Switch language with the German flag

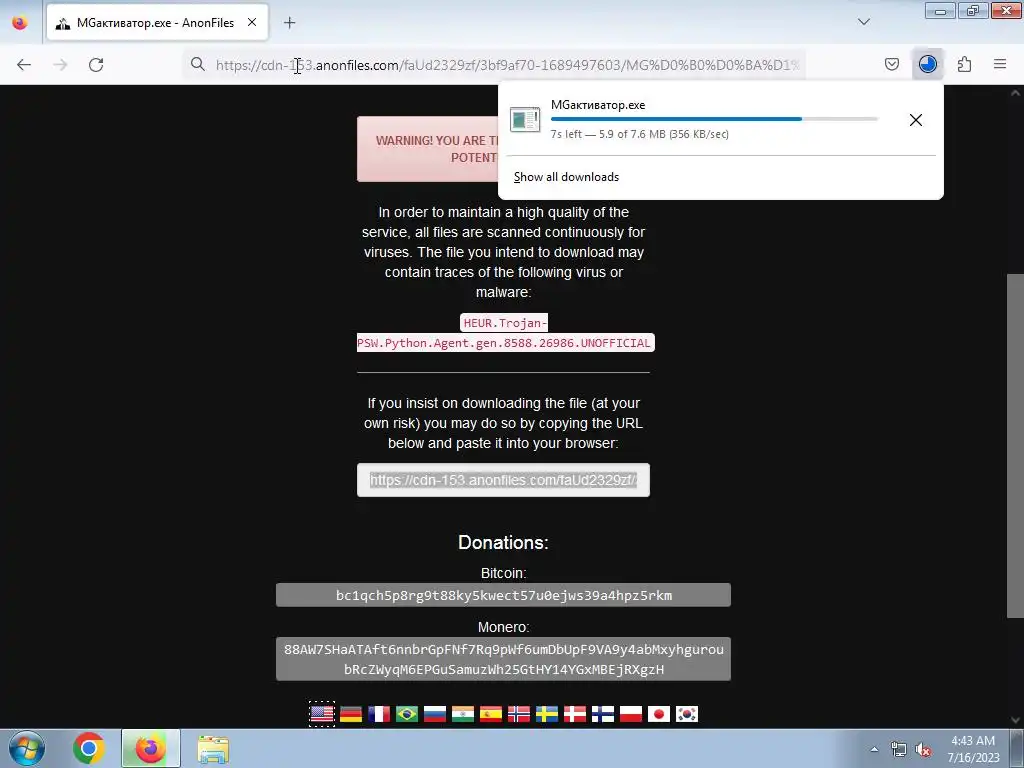pos(351,714)
